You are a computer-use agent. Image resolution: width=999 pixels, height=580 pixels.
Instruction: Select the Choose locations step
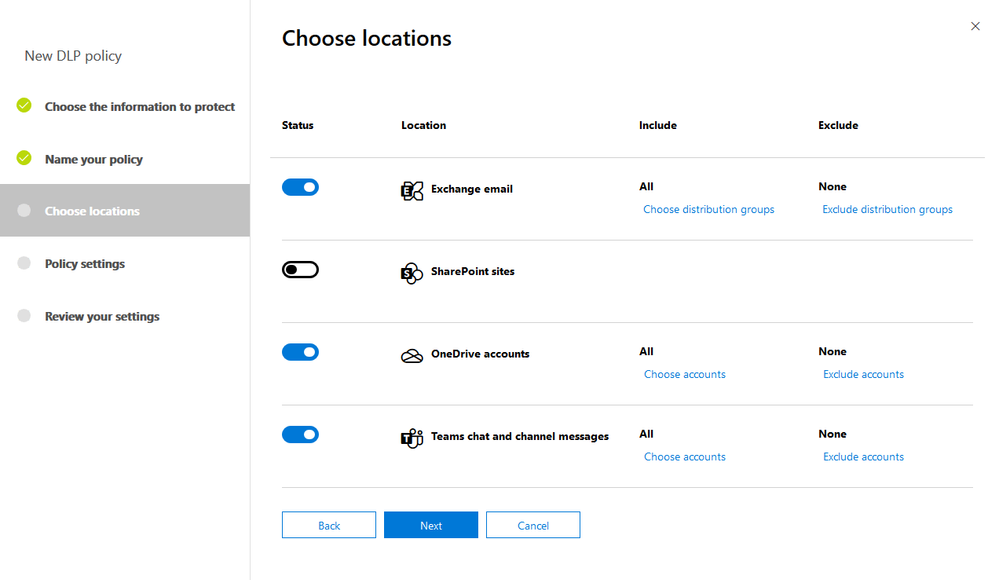(125, 210)
